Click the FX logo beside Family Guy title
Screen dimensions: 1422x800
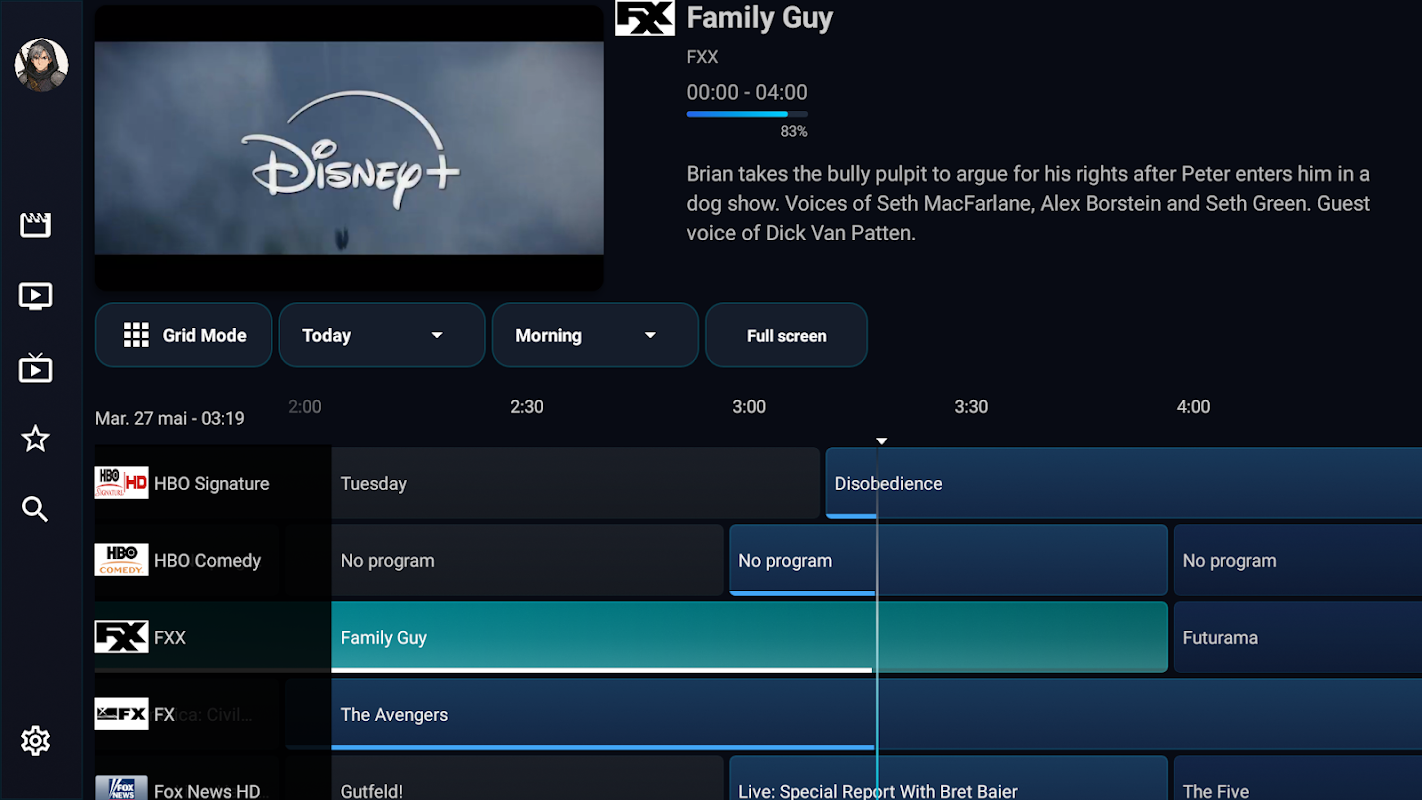pyautogui.click(x=645, y=18)
